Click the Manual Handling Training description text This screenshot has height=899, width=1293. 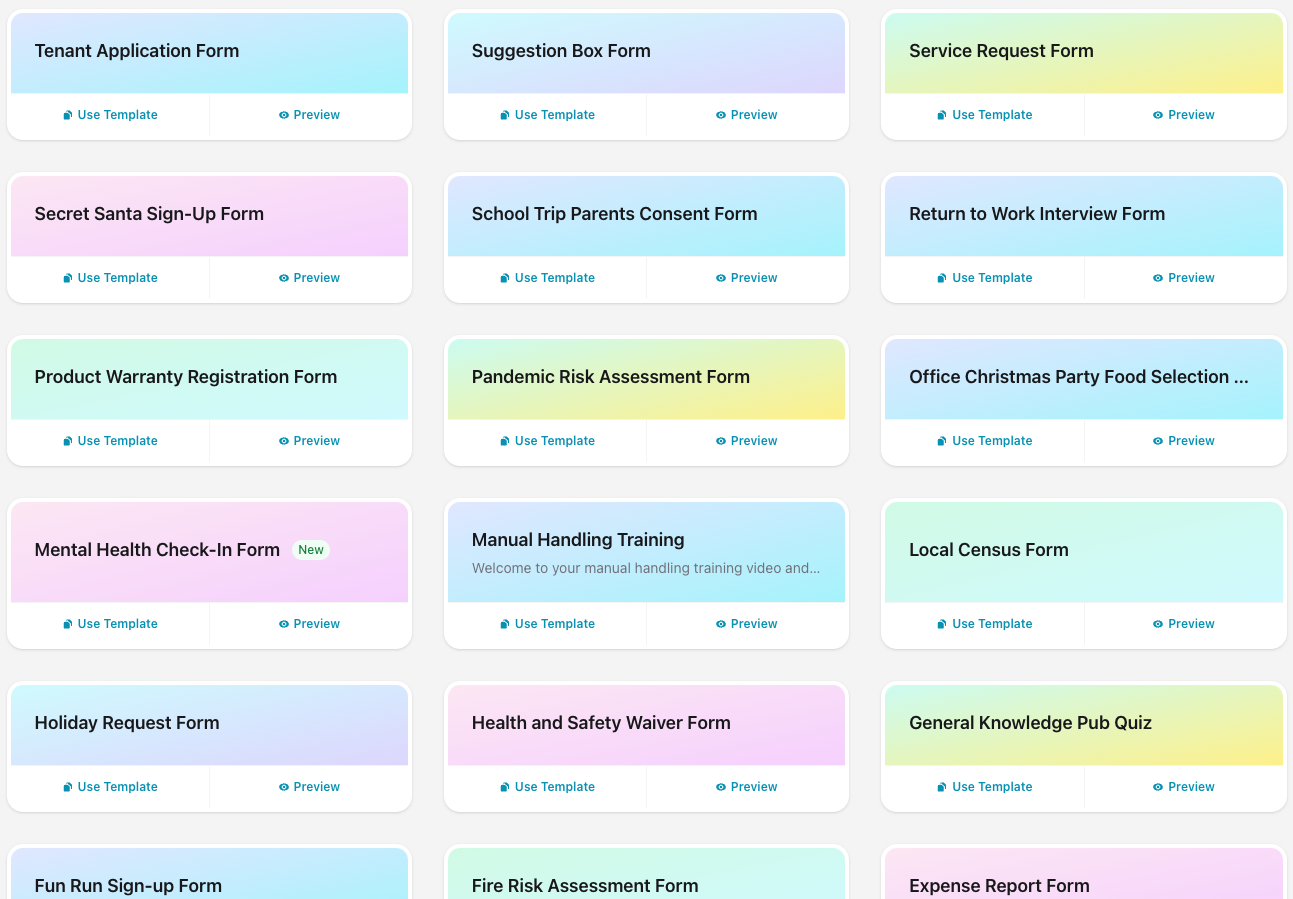click(x=646, y=568)
